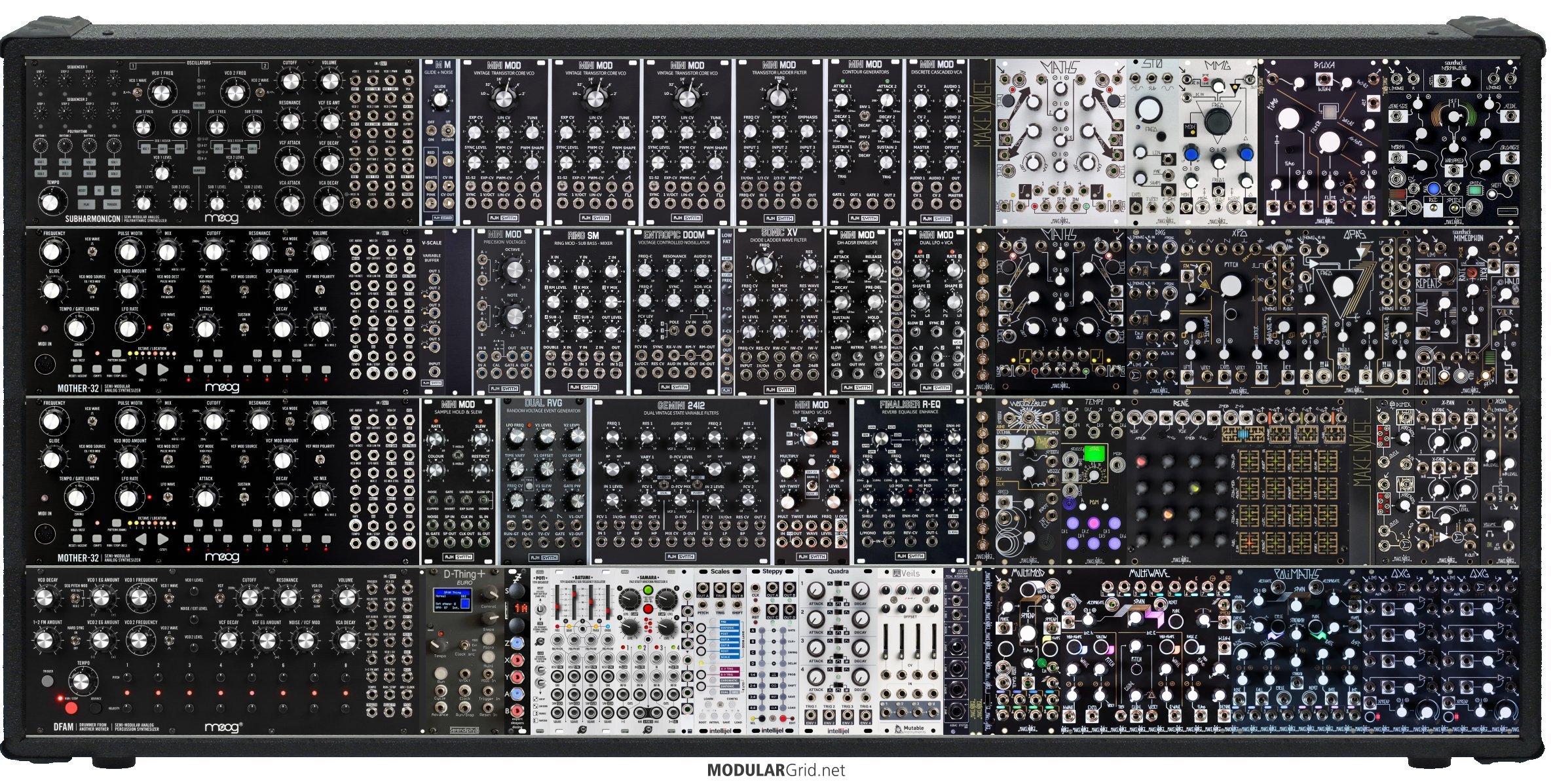1553x784 pixels.
Task: Click the NEXT button on the Subharmonicon
Action: [x=117, y=190]
